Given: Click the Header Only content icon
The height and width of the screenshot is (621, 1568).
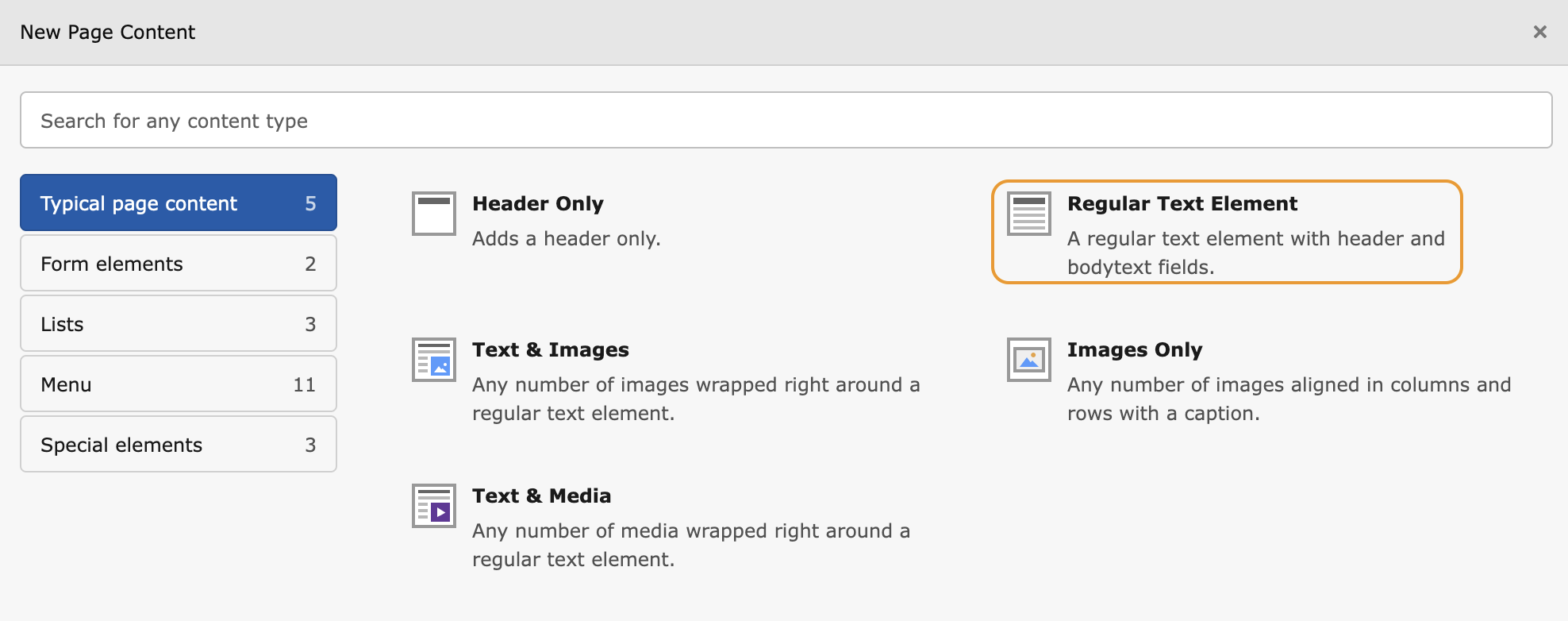Looking at the screenshot, I should (x=434, y=214).
